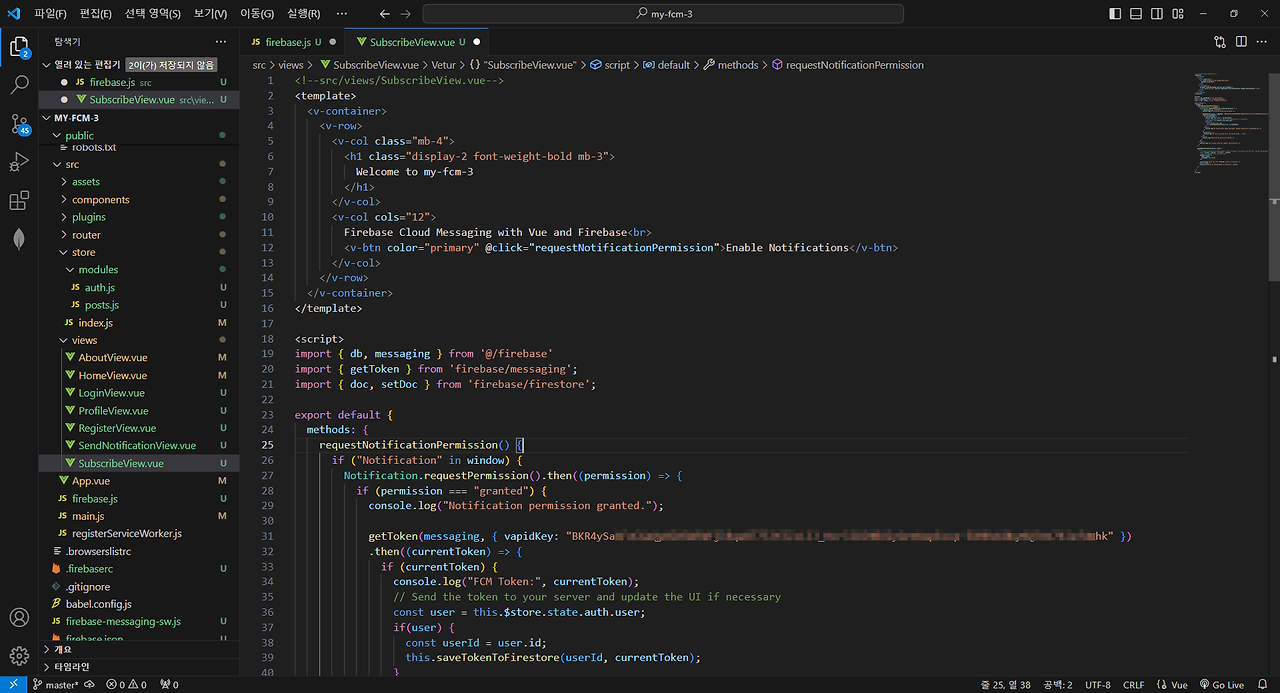Switch to the SubscribeView.vue editor tab
The width and height of the screenshot is (1280, 693).
pos(417,42)
